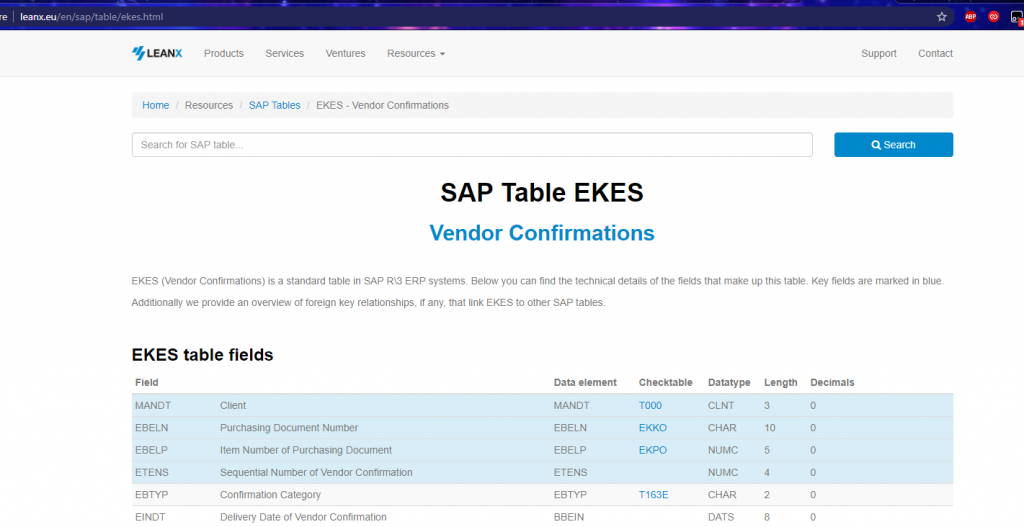Click the Datatype column header
Image resolution: width=1024 pixels, height=527 pixels.
click(729, 383)
